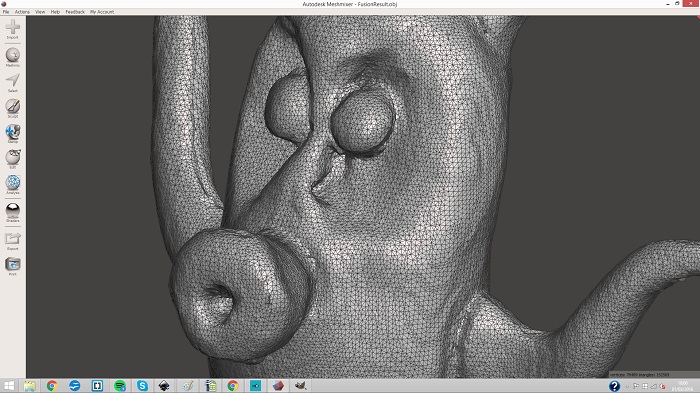The height and width of the screenshot is (393, 700).
Task: Open File Explorer from taskbar
Action: [29, 386]
